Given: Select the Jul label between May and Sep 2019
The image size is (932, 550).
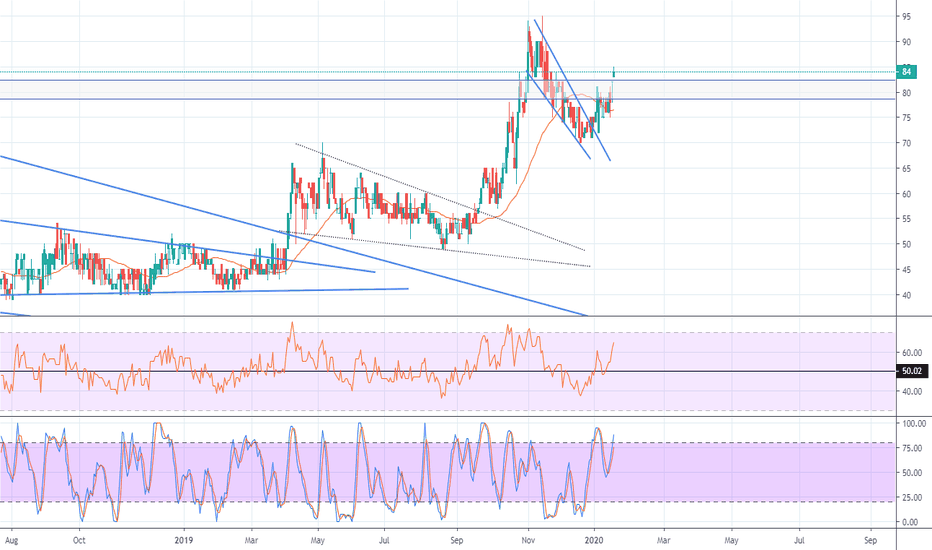Looking at the screenshot, I should [384, 540].
